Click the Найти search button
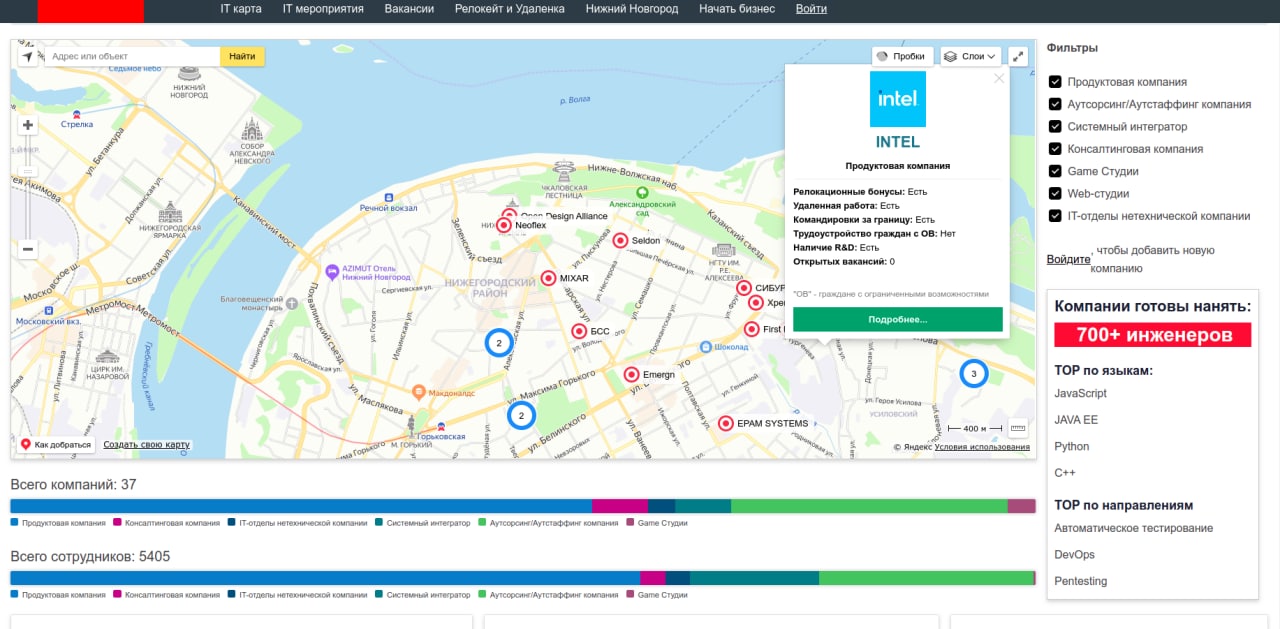The height and width of the screenshot is (629, 1280). [242, 57]
